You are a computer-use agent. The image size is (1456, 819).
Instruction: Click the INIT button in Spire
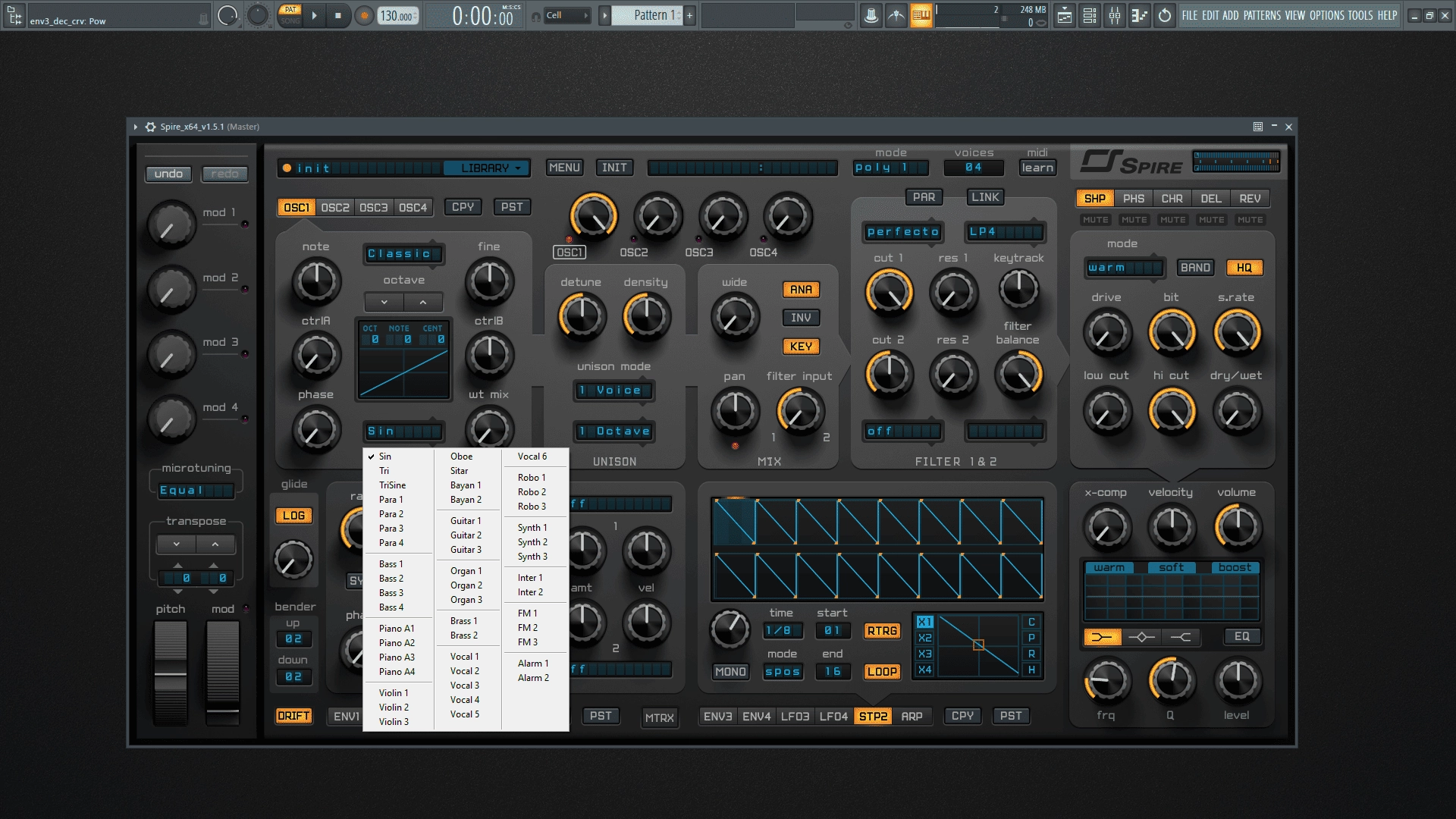coord(614,168)
